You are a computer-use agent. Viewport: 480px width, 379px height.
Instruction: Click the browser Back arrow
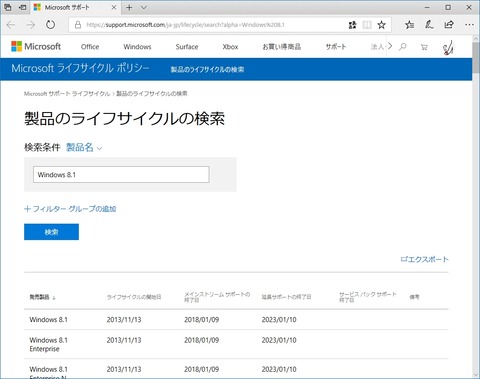click(11, 25)
